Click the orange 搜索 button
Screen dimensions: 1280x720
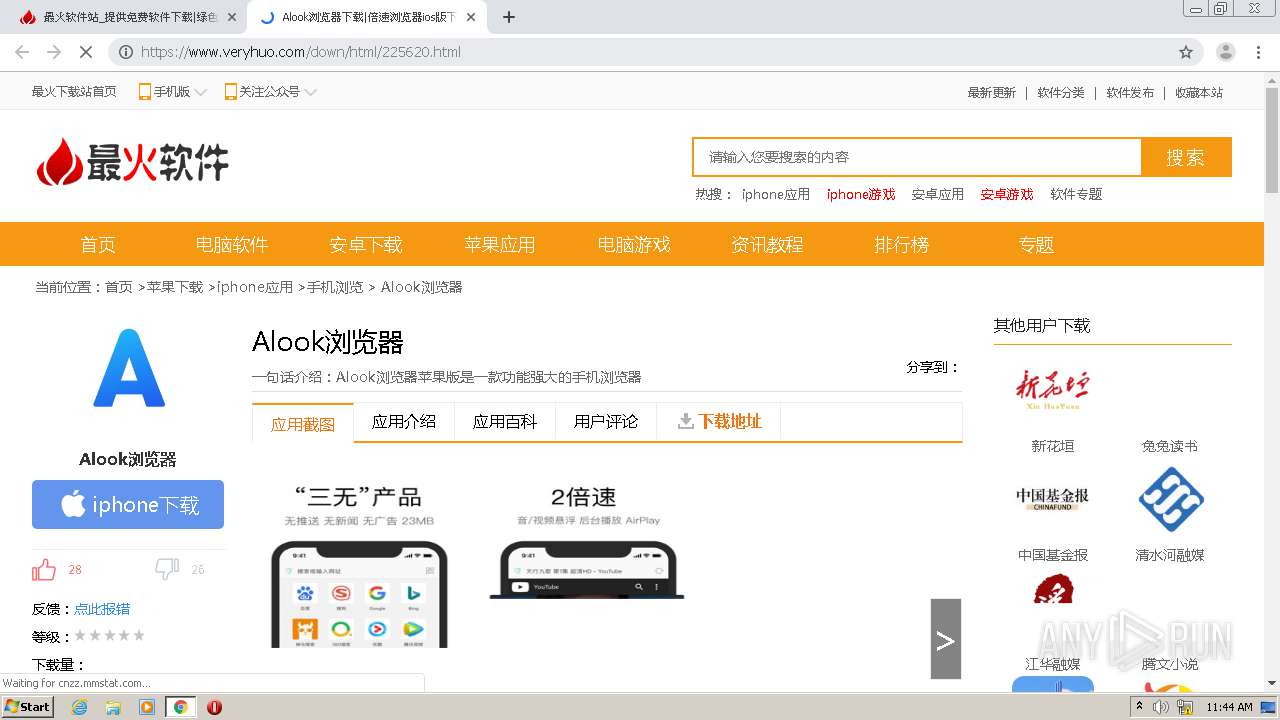click(x=1186, y=157)
